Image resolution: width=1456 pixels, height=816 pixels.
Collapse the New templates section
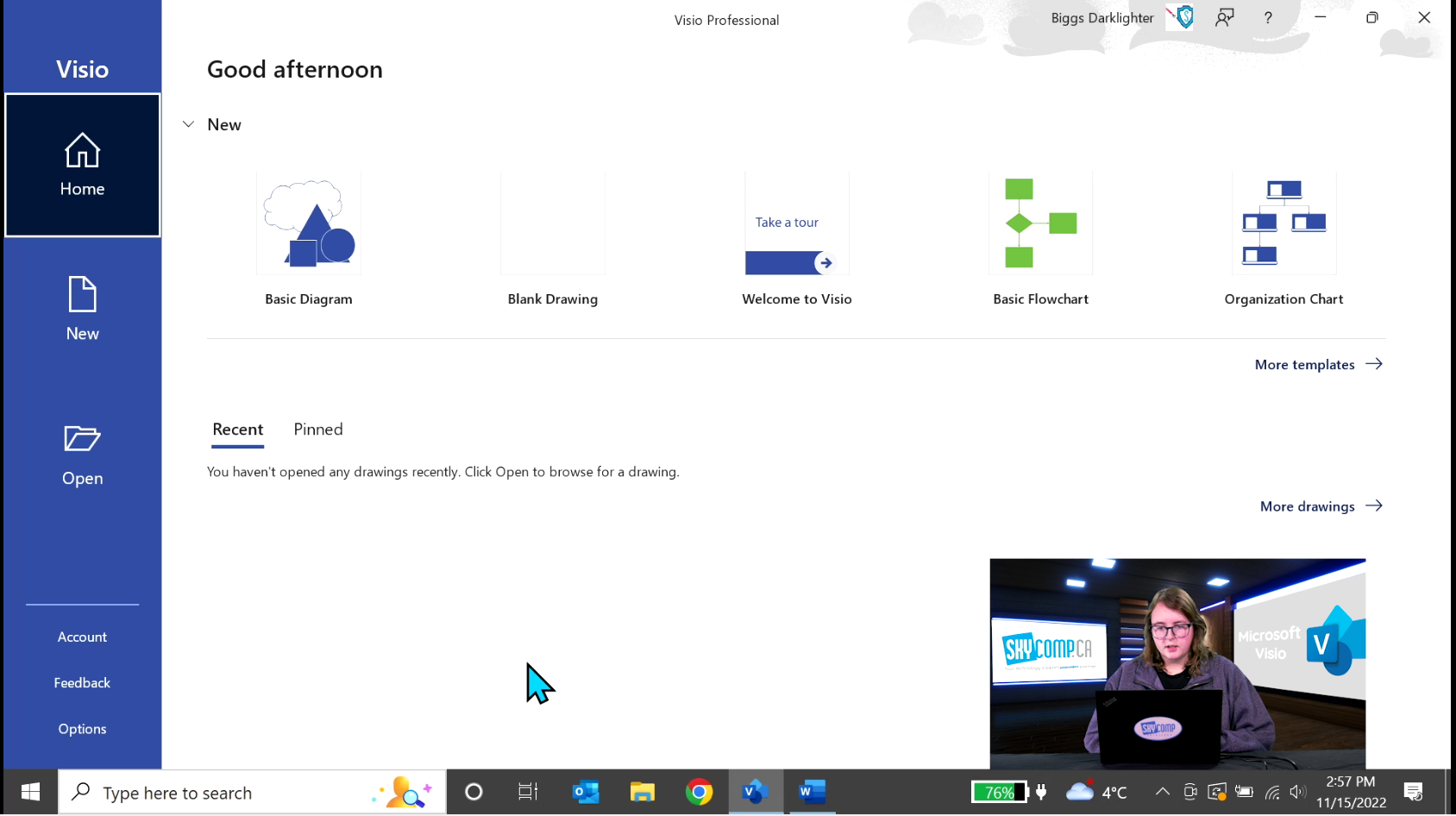[x=188, y=124]
